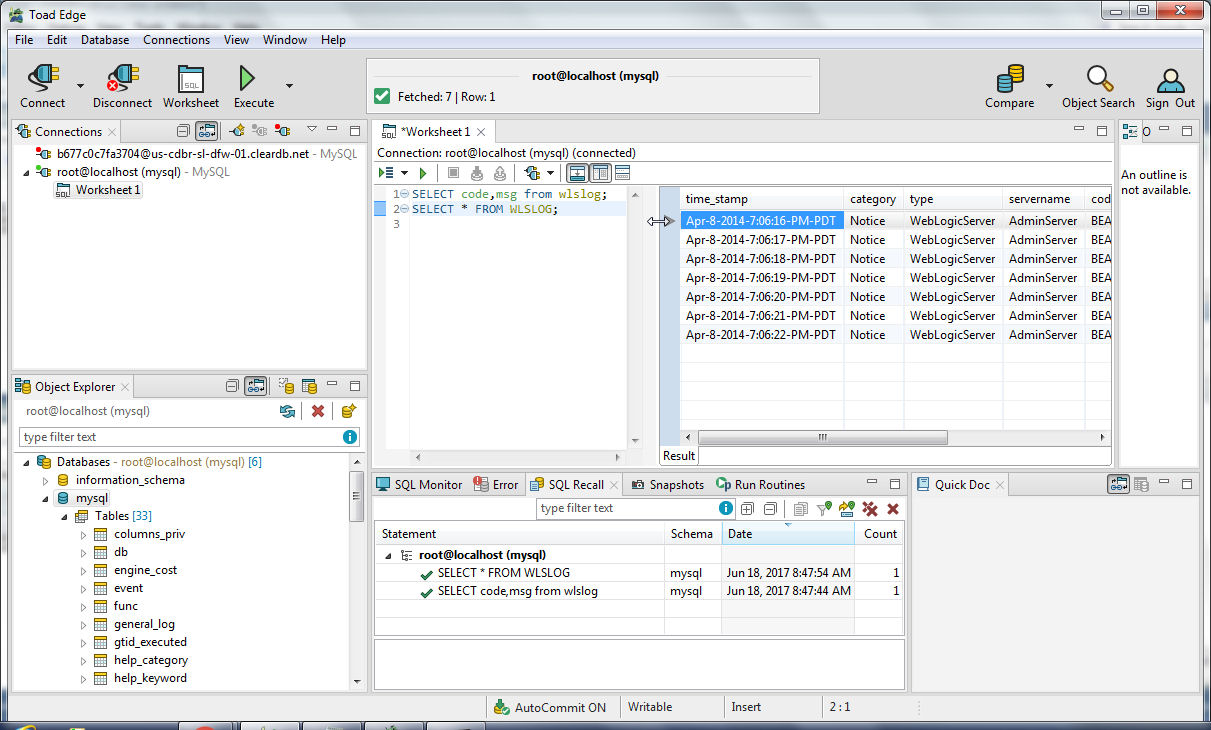
Task: Toggle link with editor in Connections panel
Action: pos(207,131)
